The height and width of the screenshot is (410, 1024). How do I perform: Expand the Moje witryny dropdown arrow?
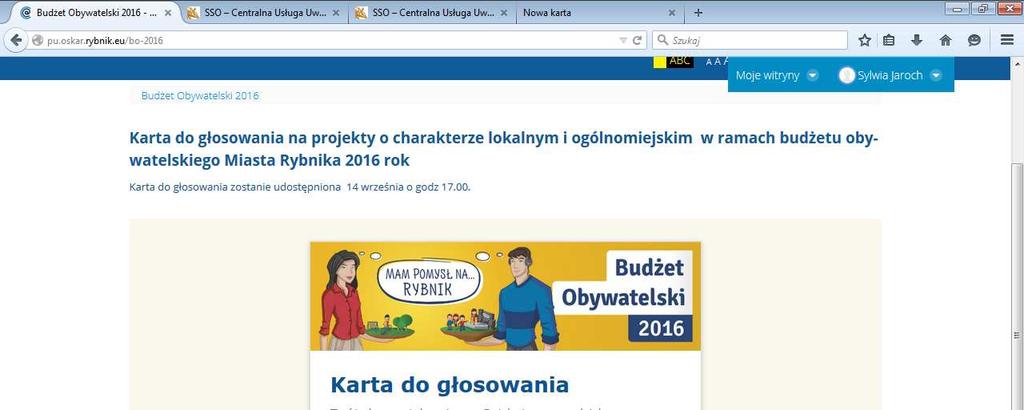click(x=812, y=75)
